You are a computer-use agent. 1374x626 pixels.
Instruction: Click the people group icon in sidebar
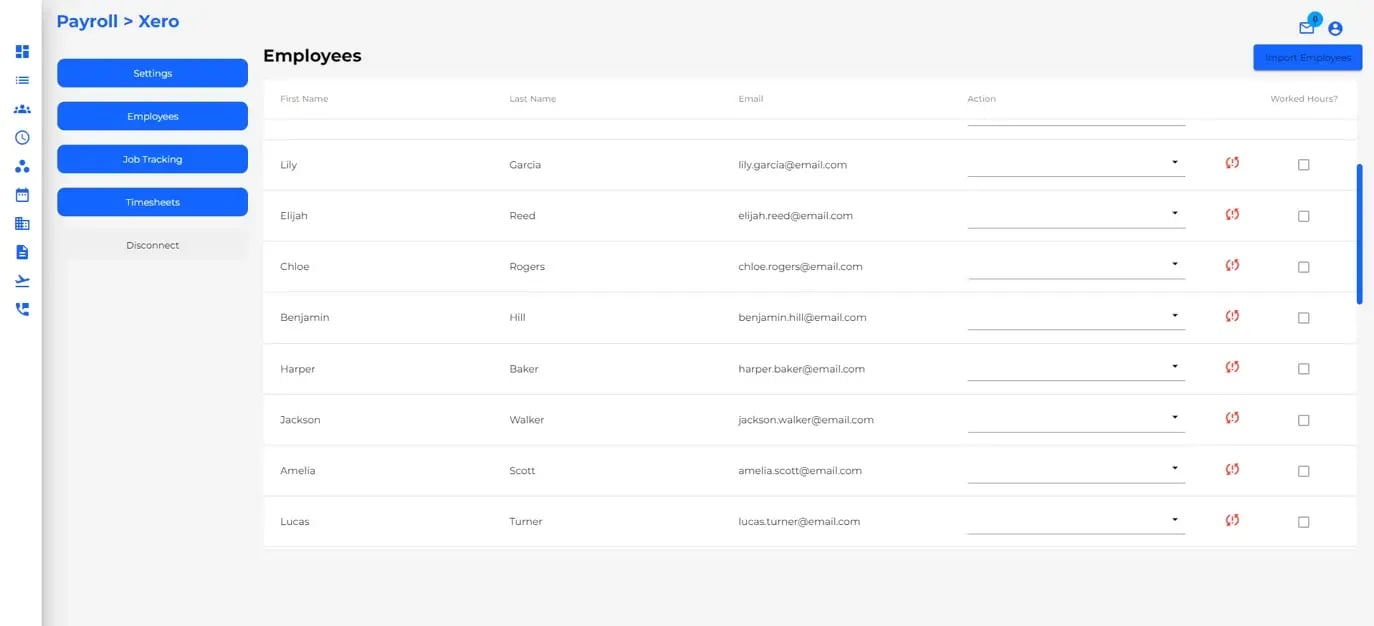coord(22,109)
